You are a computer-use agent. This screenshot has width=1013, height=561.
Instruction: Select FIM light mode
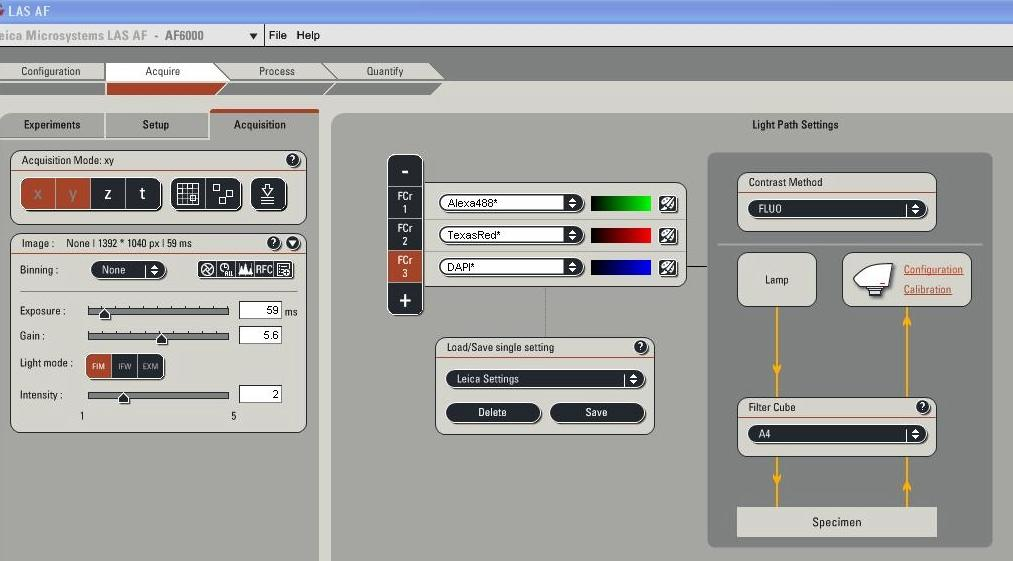[98, 366]
